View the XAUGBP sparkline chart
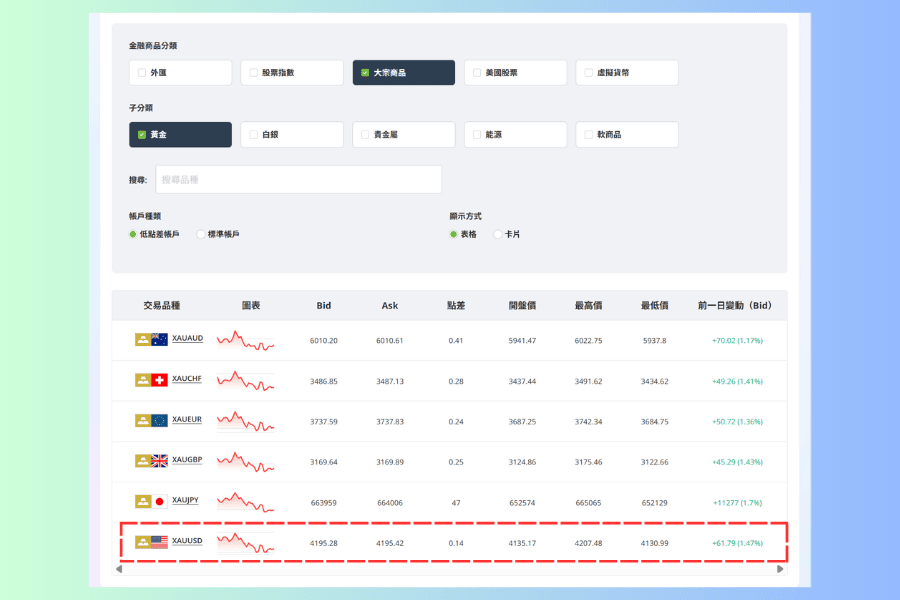Screen dimensions: 900x600 246,462
